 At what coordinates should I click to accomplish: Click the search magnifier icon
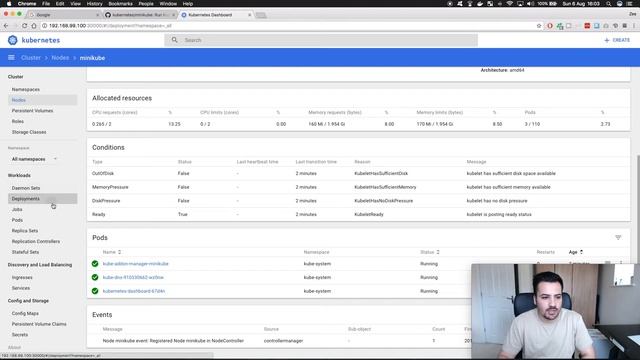pos(175,40)
